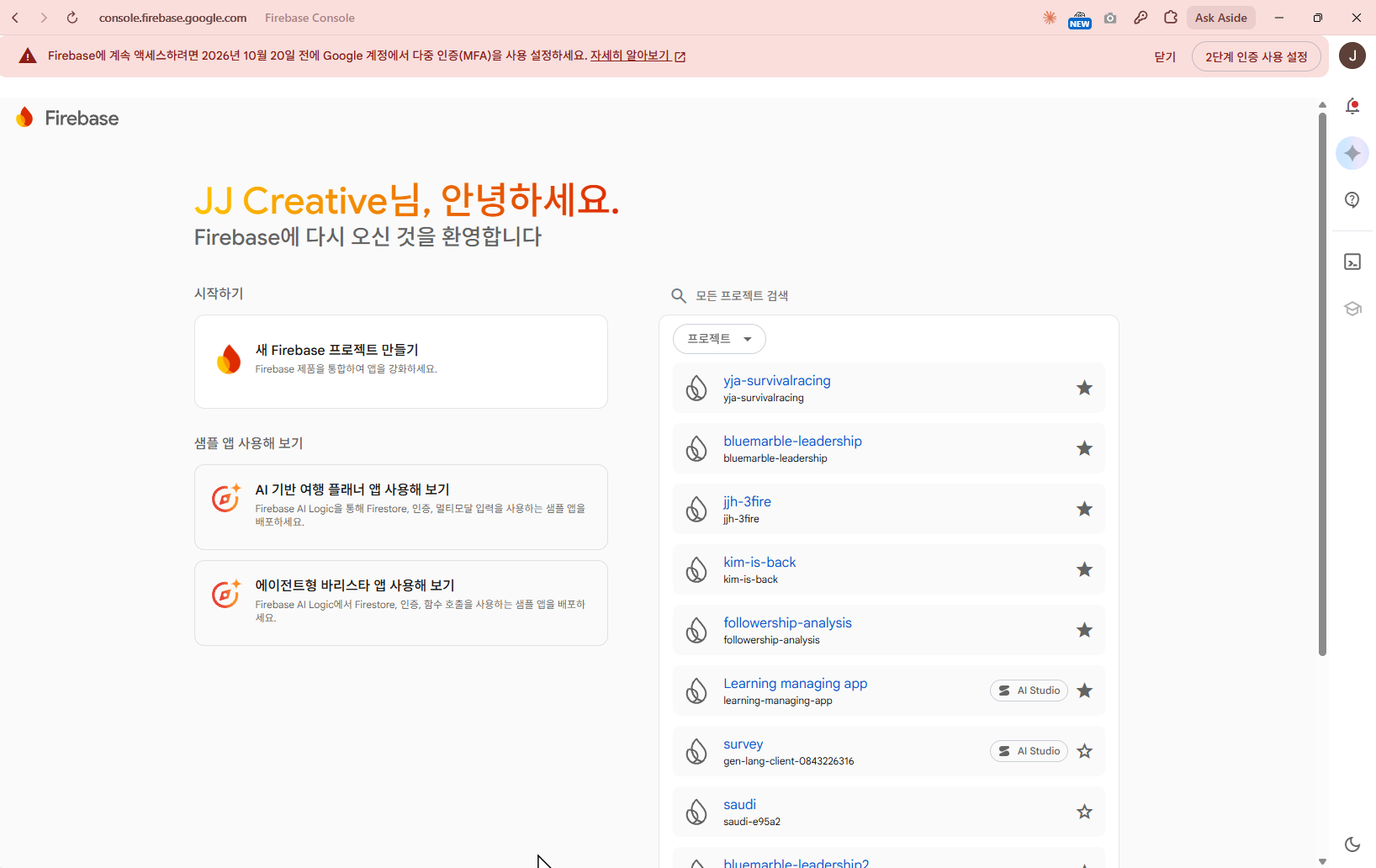Toggle dark mode moon icon
The image size is (1376, 868).
(x=1352, y=844)
